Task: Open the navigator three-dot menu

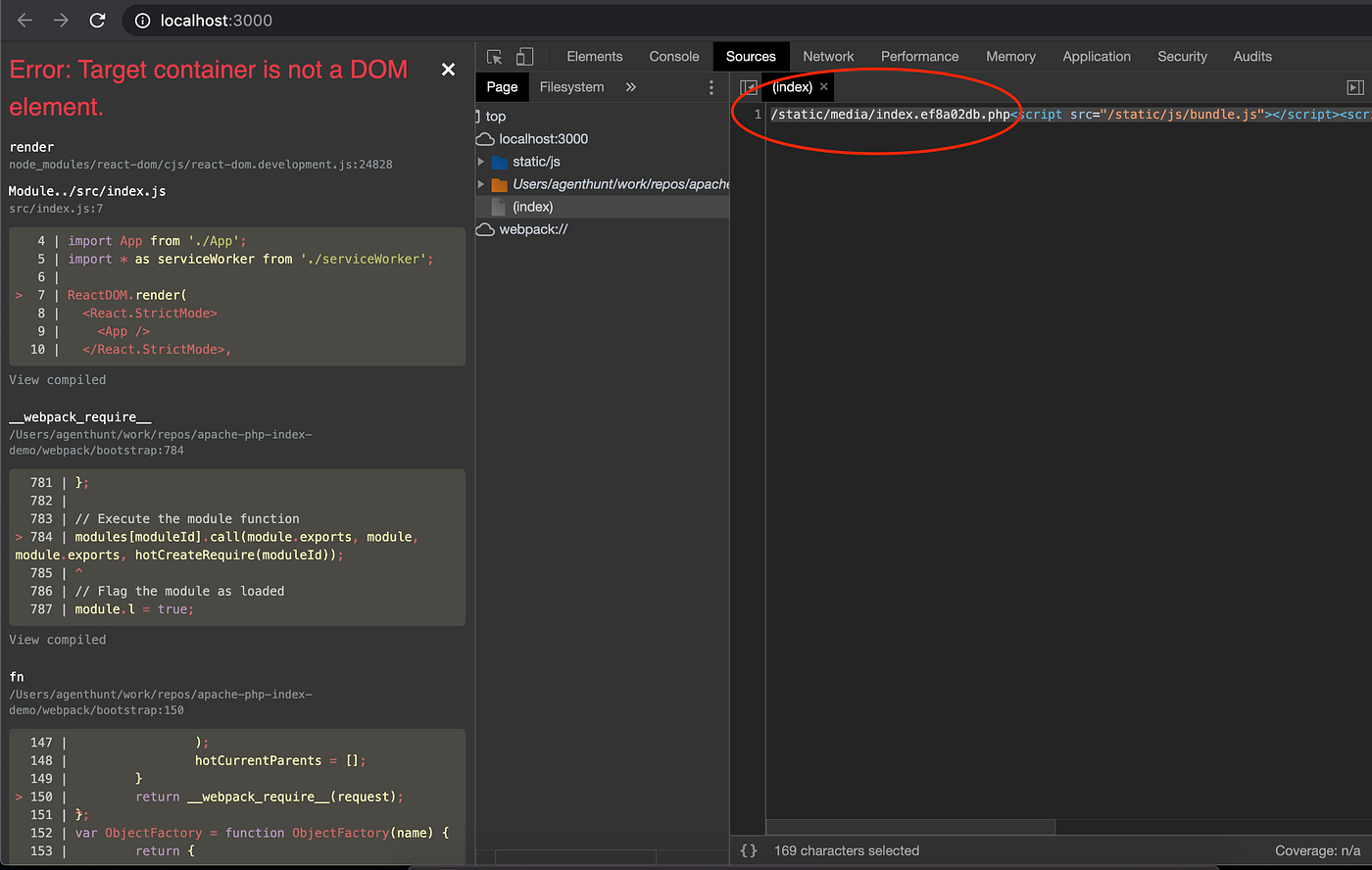Action: click(711, 87)
